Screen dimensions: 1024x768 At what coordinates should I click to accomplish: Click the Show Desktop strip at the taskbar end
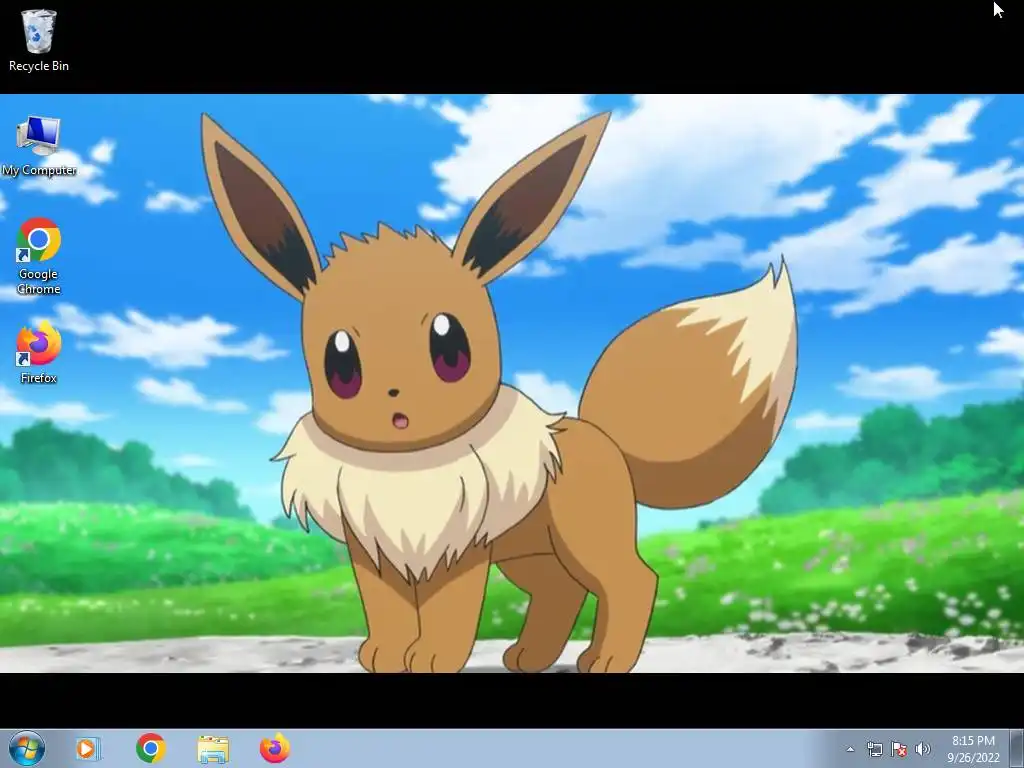tap(1016, 749)
